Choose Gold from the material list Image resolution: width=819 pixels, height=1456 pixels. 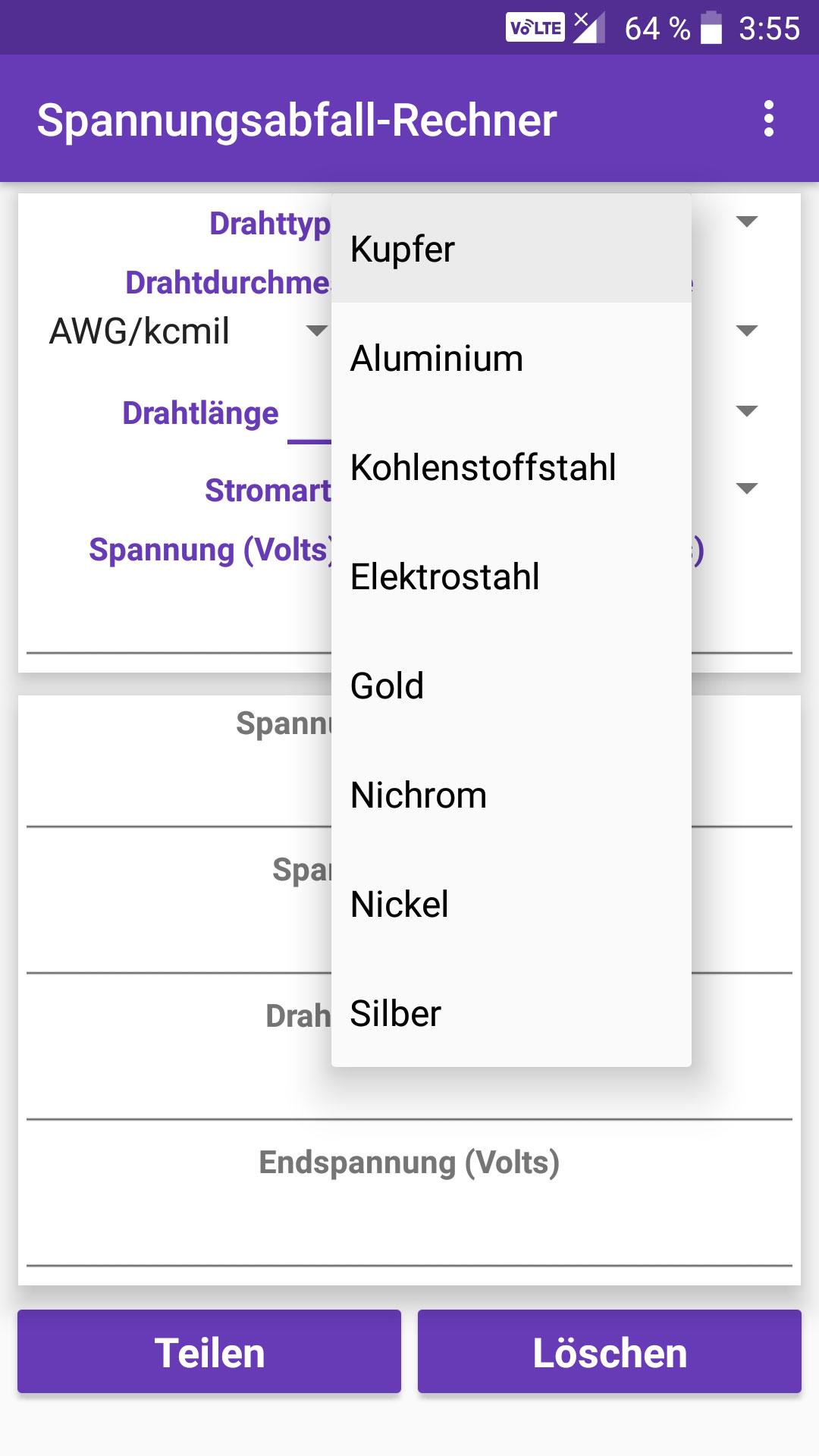[x=511, y=686]
